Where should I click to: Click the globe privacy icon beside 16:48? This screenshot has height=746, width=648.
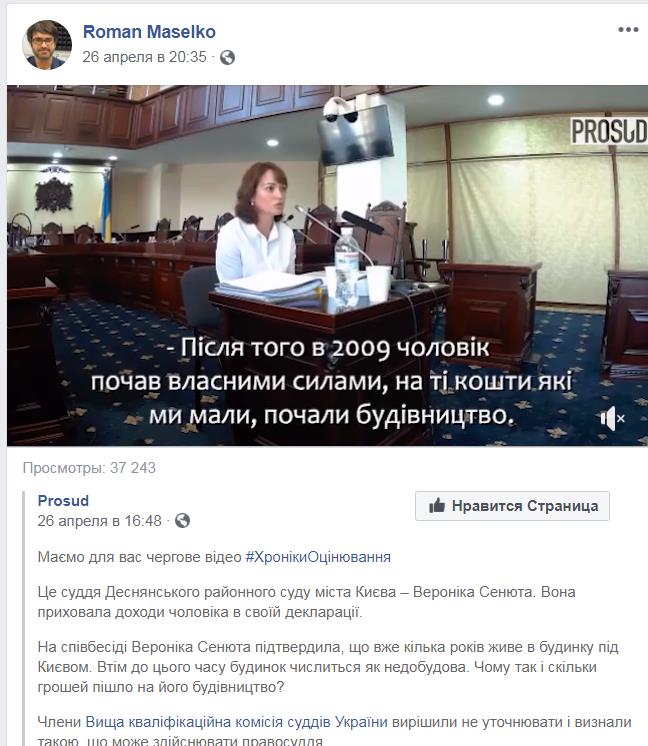[182, 520]
